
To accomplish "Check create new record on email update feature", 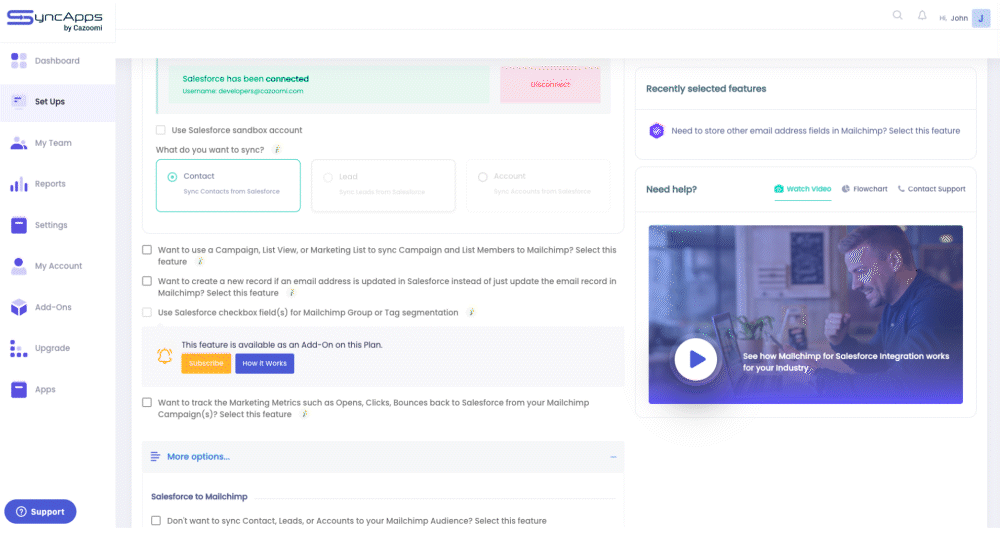I will (x=147, y=281).
